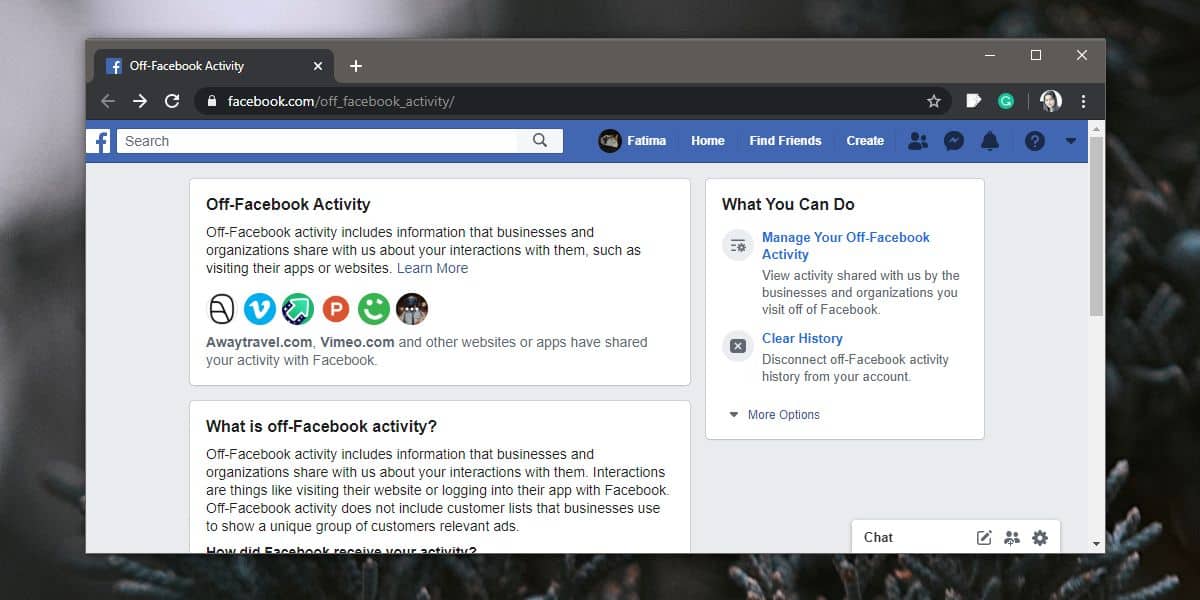Go to Home in Facebook header
1200x600 pixels.
click(x=708, y=141)
